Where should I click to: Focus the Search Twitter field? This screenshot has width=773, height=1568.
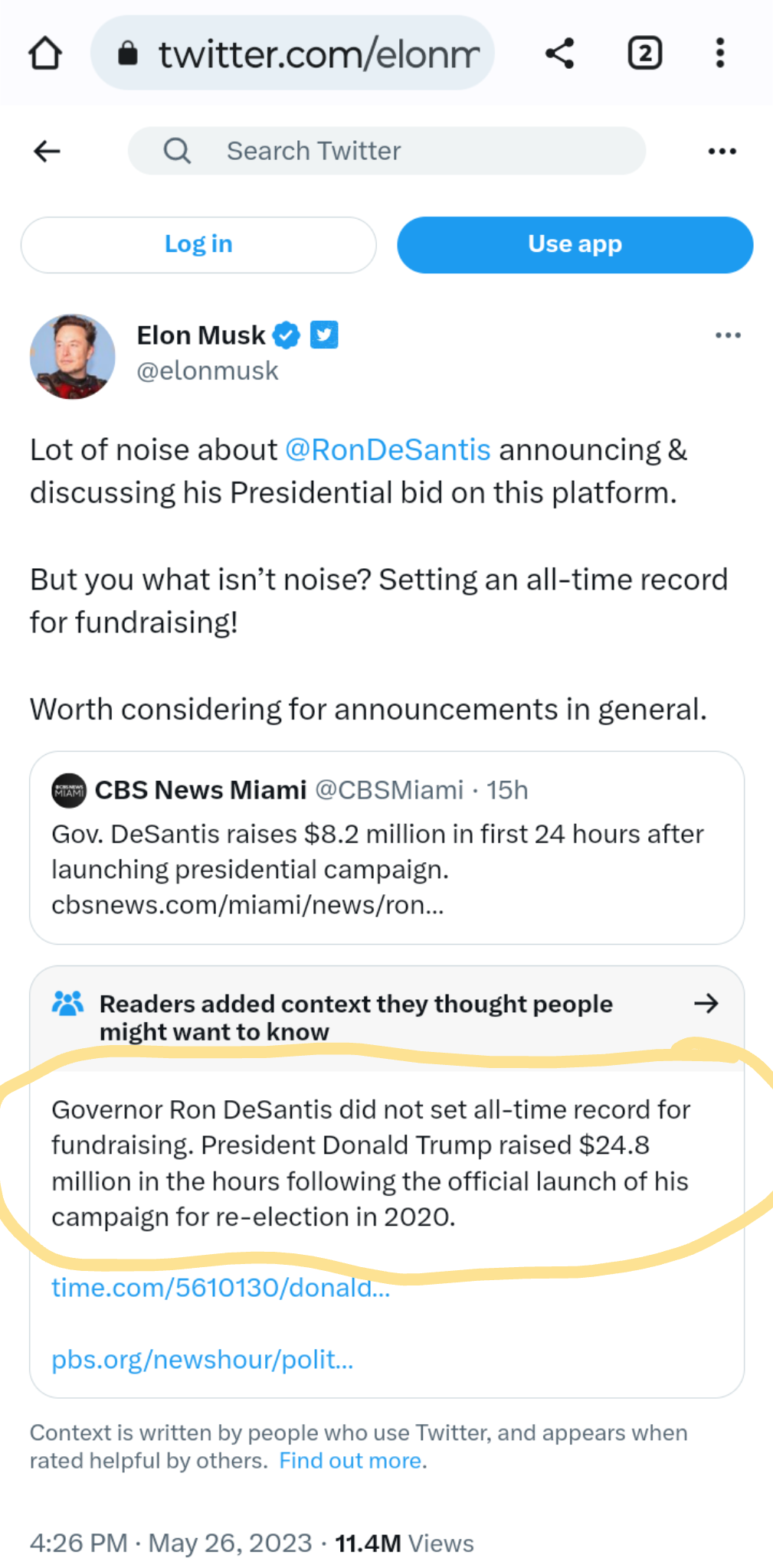click(387, 151)
